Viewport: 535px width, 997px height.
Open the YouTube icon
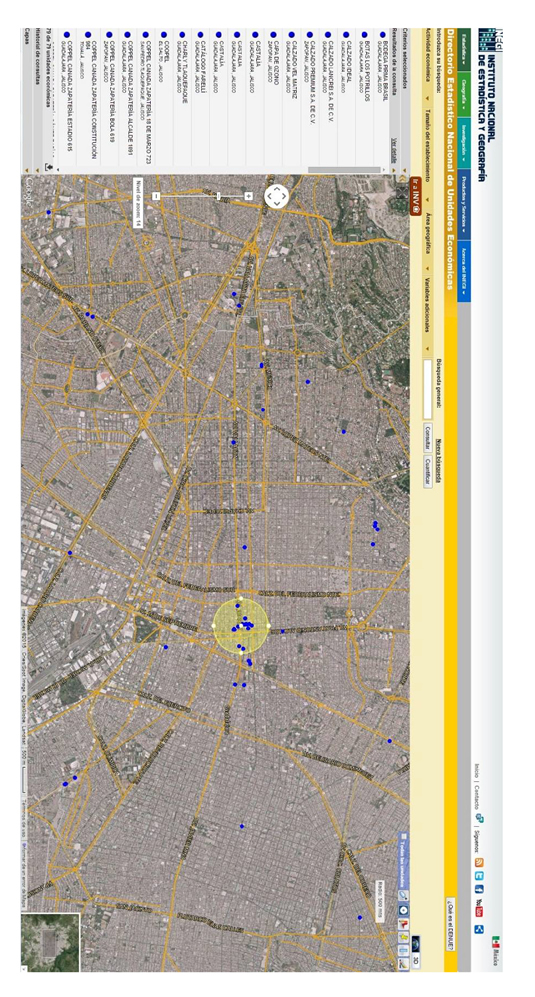click(479, 908)
